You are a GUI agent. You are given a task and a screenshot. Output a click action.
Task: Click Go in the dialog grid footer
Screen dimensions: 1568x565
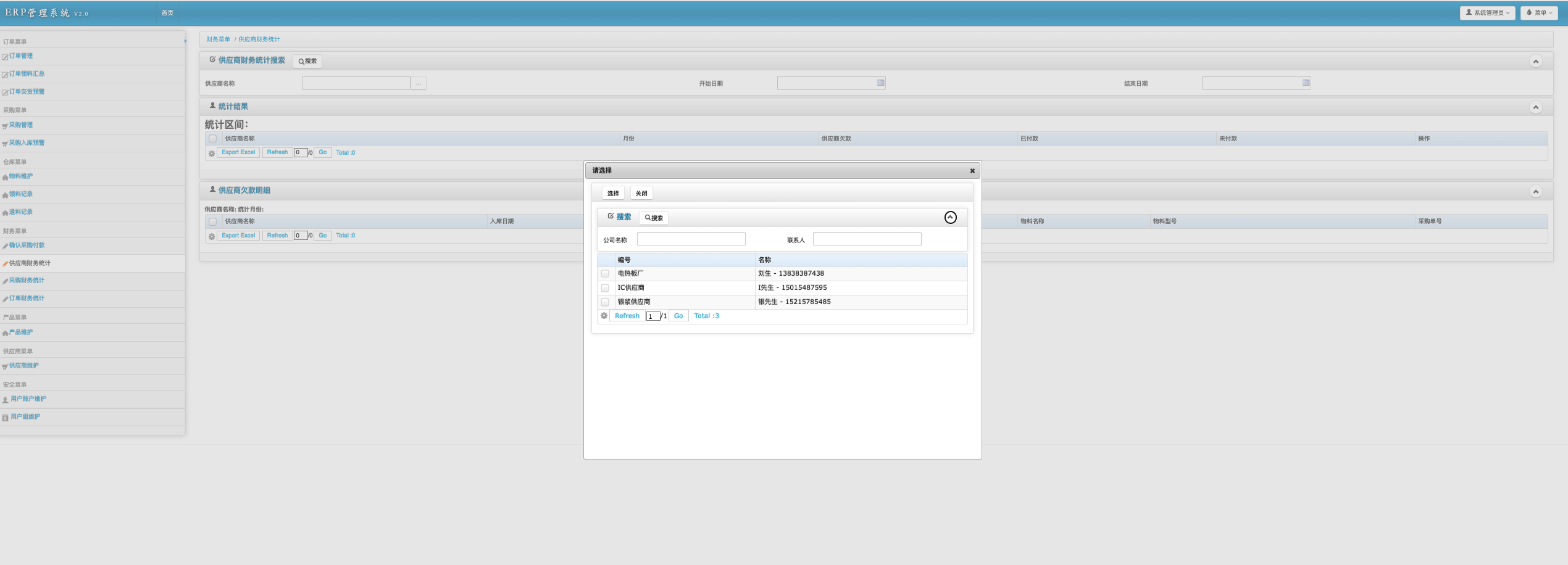pos(678,316)
